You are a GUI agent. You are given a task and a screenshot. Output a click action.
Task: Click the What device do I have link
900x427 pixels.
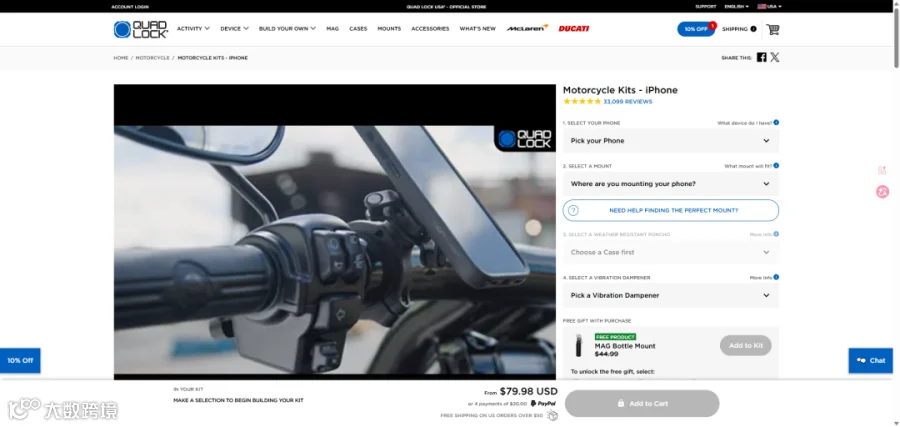(744, 123)
